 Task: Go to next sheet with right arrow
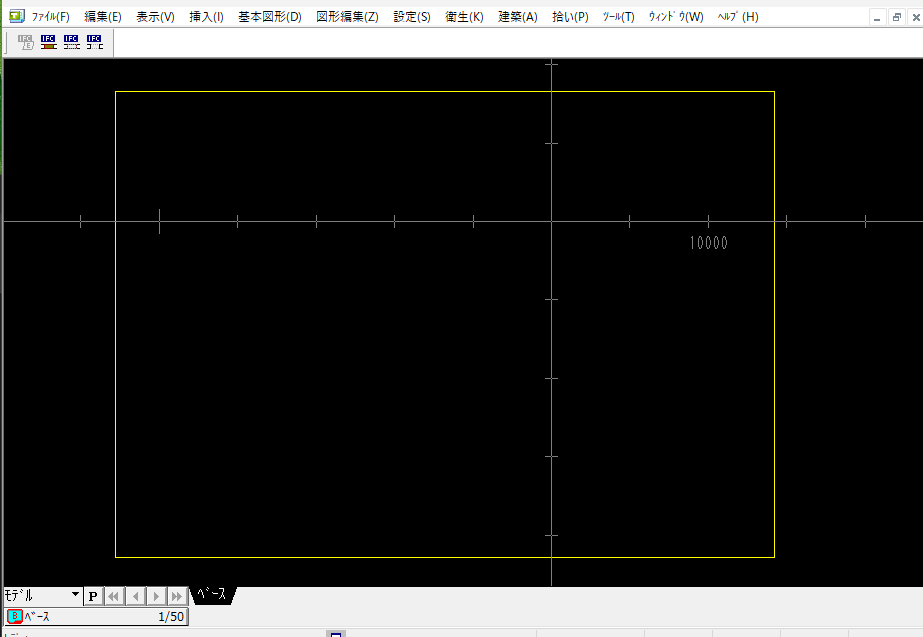[156, 596]
